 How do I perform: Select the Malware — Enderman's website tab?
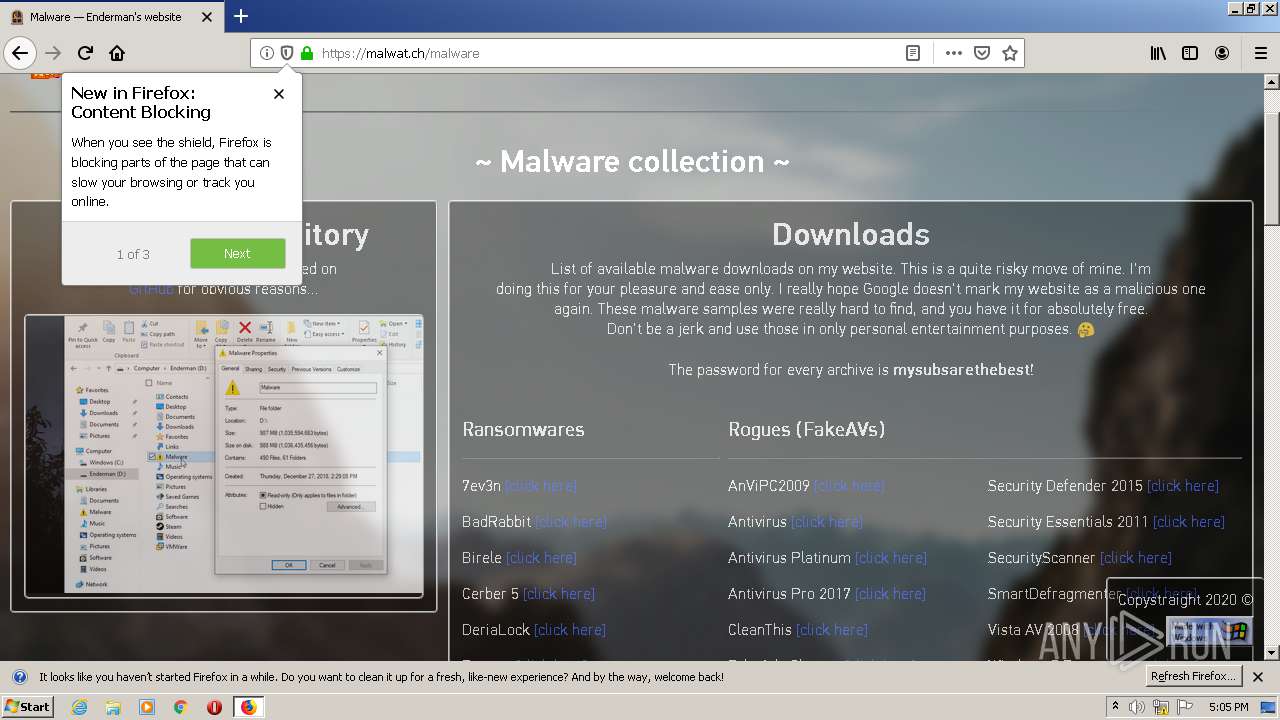pyautogui.click(x=110, y=17)
